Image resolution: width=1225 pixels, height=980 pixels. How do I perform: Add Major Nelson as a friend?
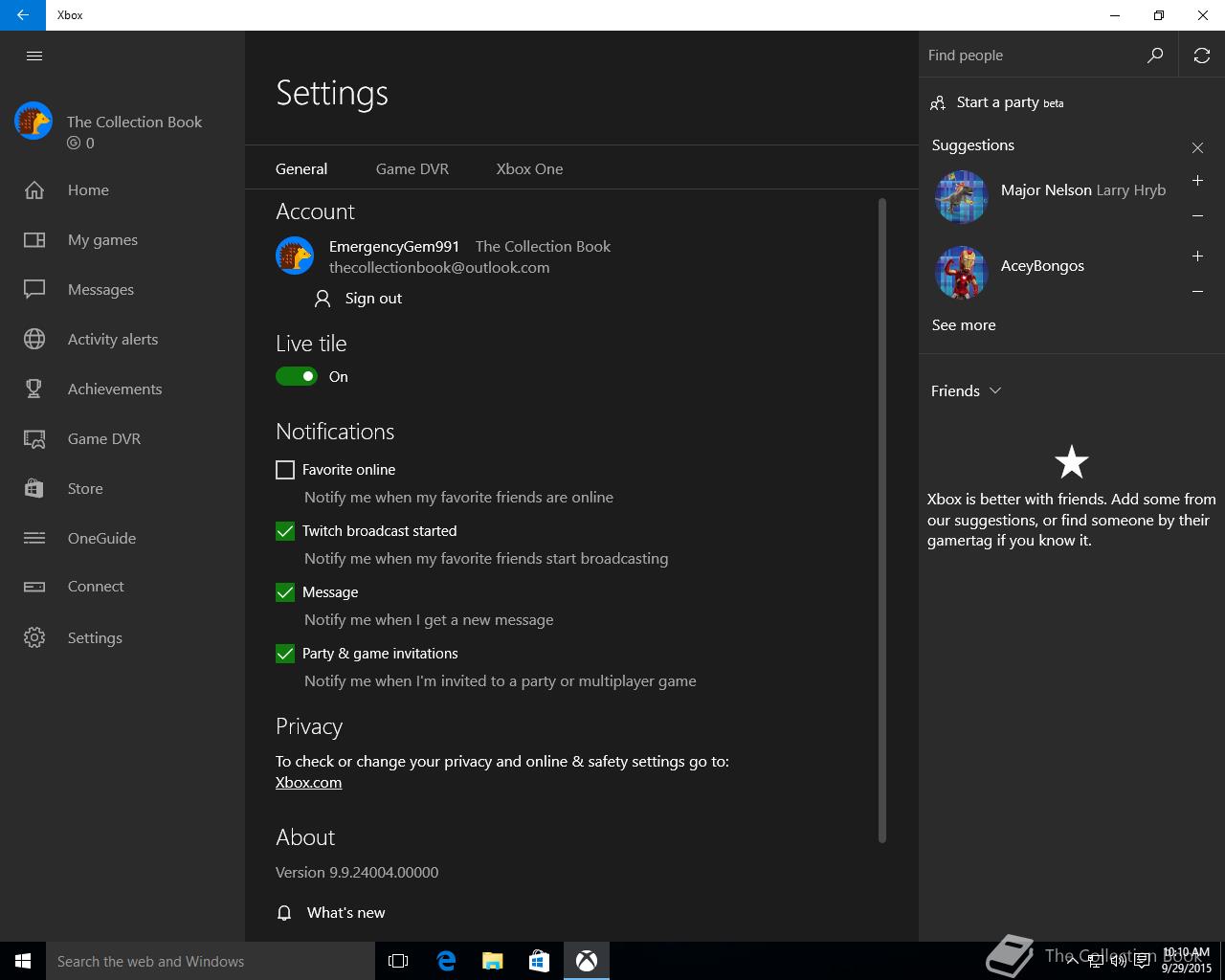(x=1197, y=181)
